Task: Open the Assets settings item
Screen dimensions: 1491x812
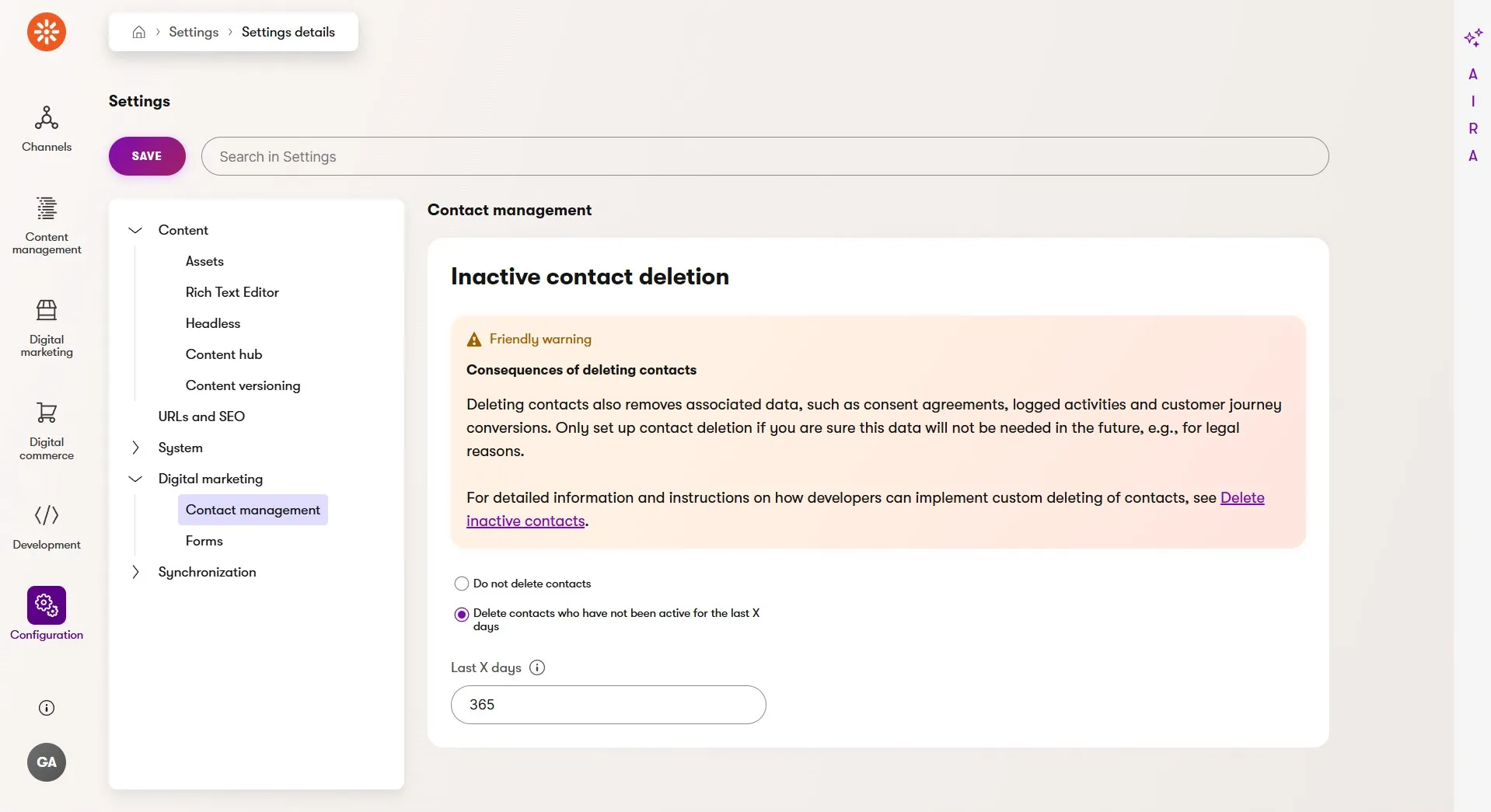Action: 204,261
